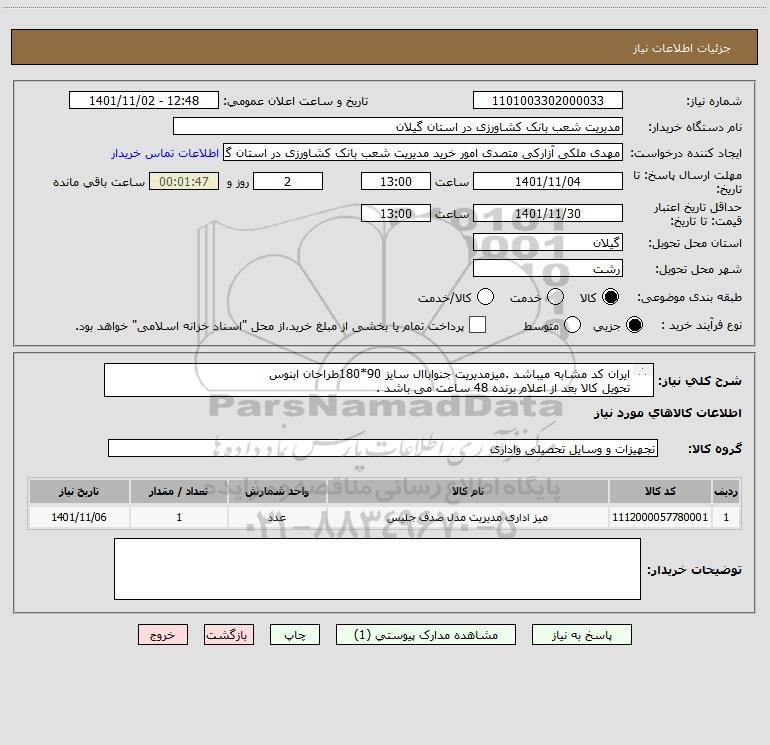Click the اطلاعات کالاهای مورد نیاز heading
The width and height of the screenshot is (770, 745).
point(667,413)
